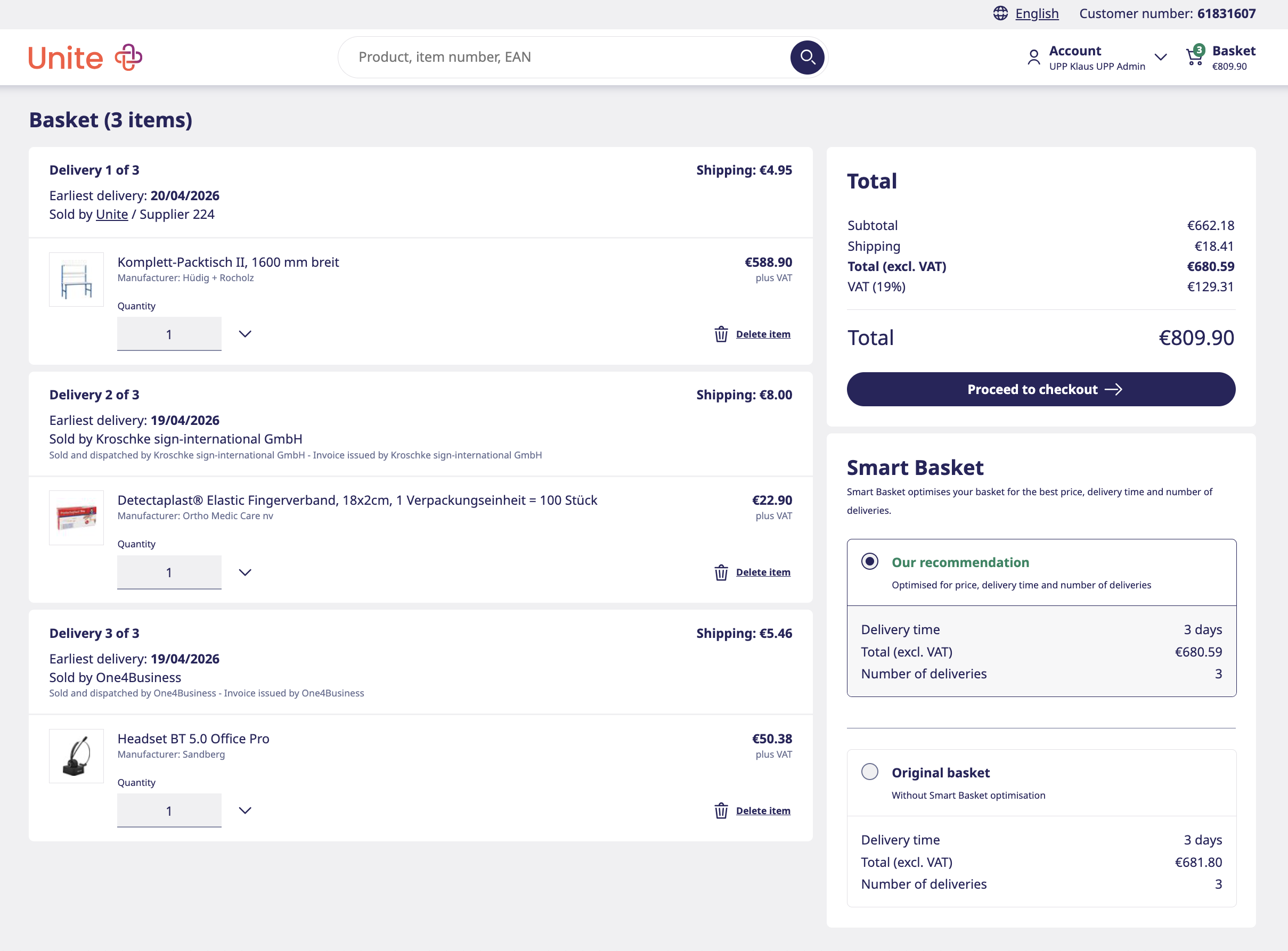The image size is (1288, 951).
Task: Click the search magnifier button
Action: 807,57
